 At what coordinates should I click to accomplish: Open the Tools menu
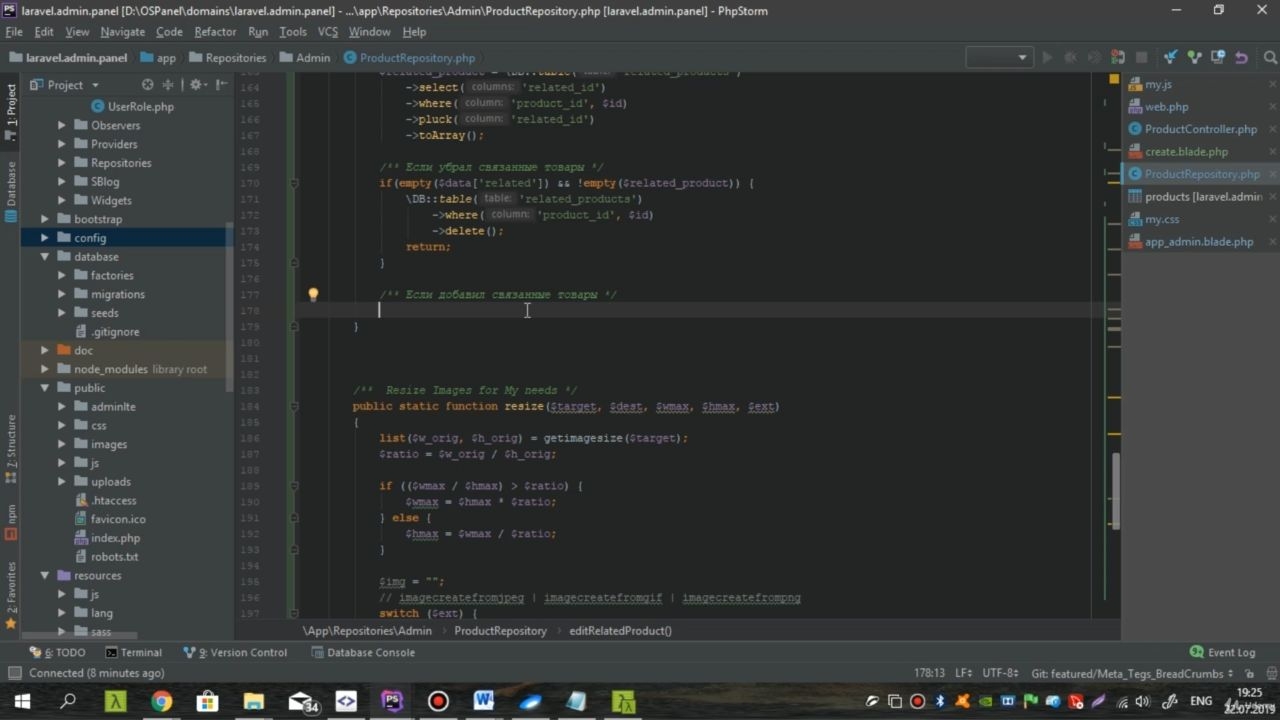coord(293,32)
